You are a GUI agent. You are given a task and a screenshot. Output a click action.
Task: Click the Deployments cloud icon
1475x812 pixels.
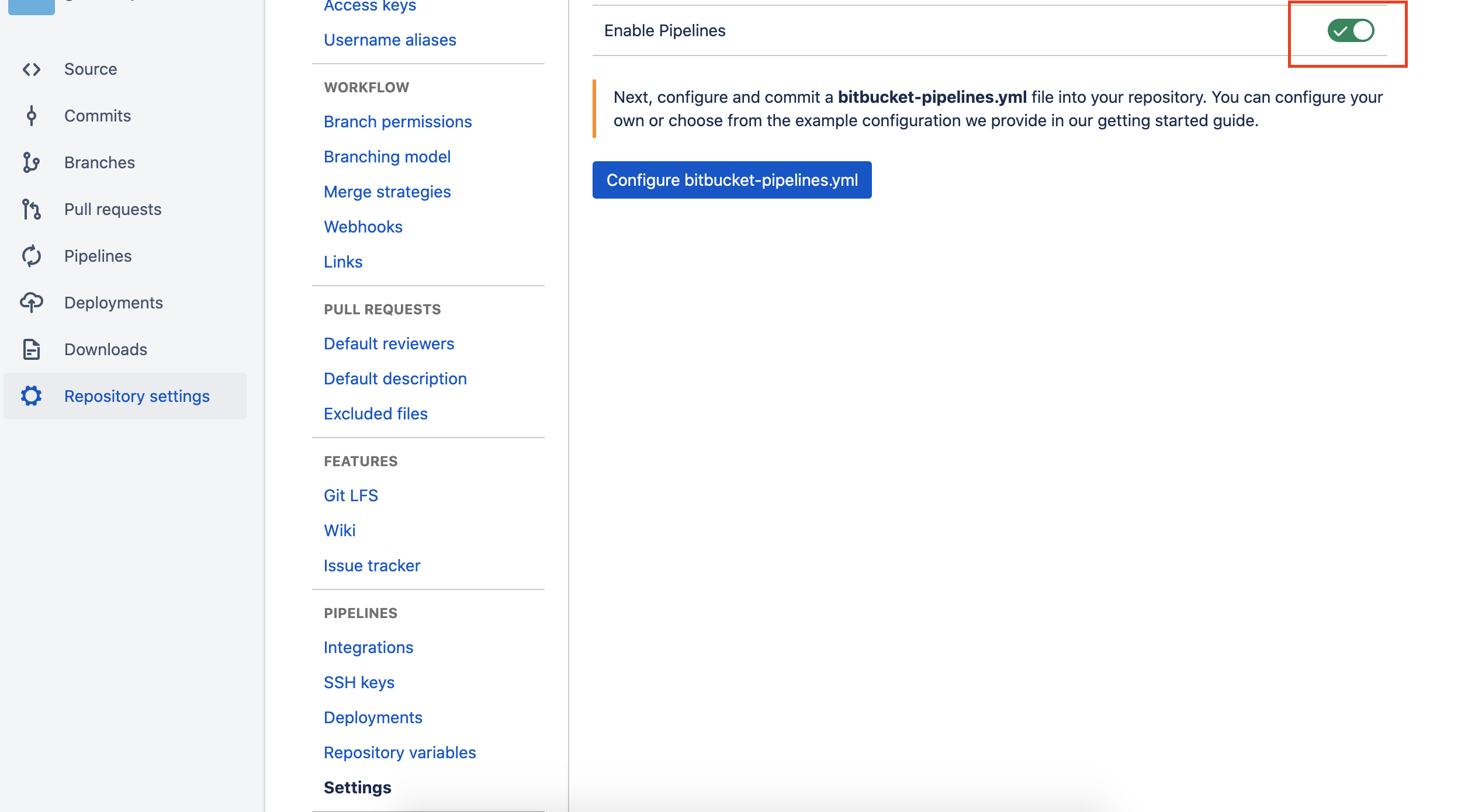[x=32, y=302]
